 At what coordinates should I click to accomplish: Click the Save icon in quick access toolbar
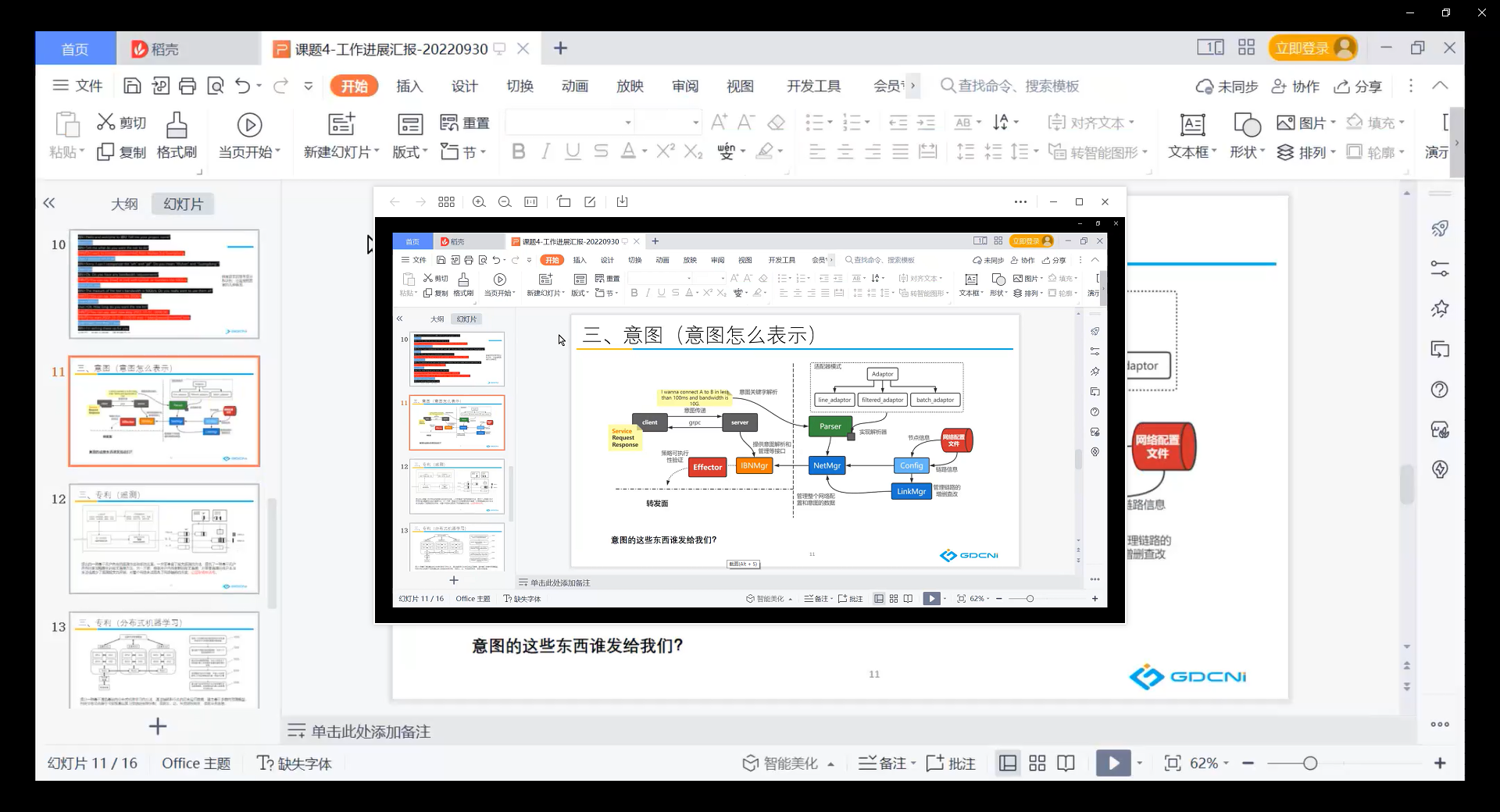(x=133, y=86)
